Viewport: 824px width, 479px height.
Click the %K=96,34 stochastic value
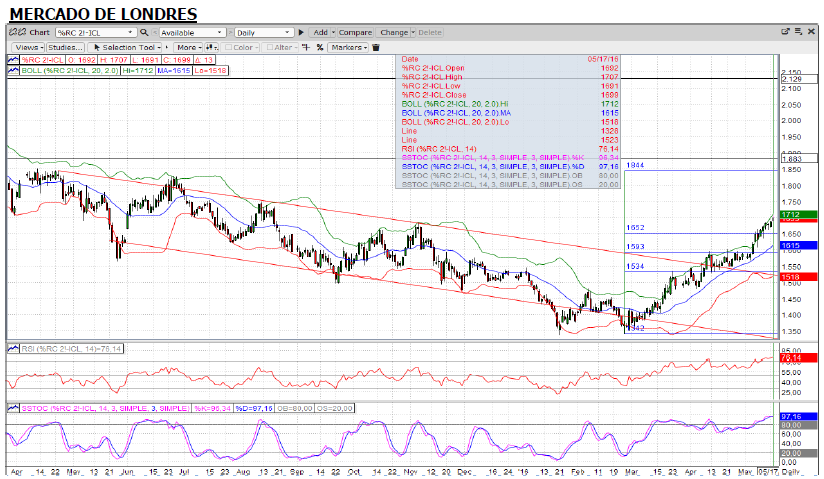coord(213,408)
